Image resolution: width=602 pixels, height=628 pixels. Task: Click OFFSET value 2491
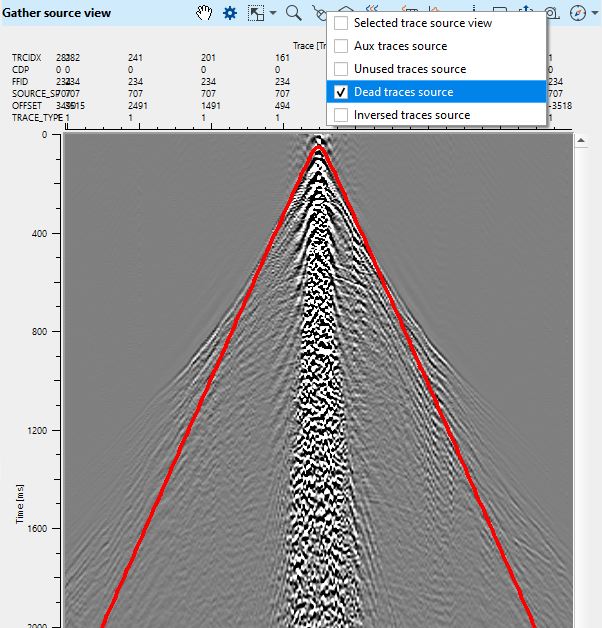pos(138,106)
